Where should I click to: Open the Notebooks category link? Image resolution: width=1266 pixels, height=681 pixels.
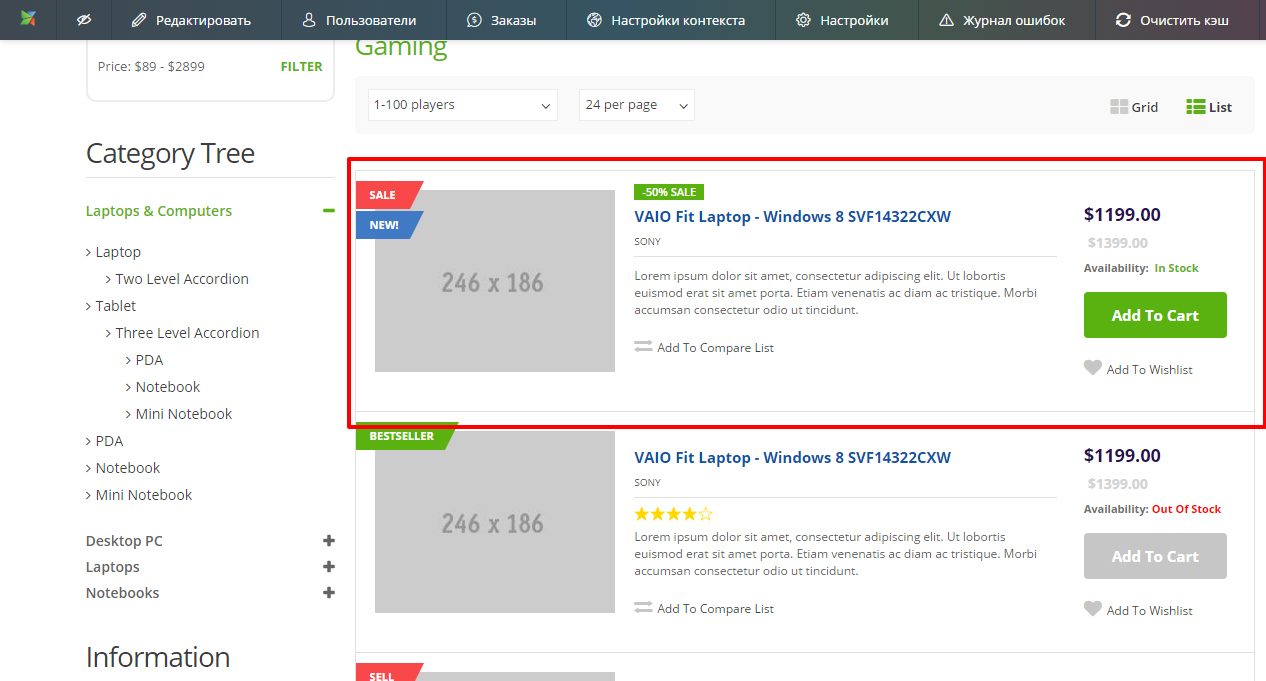123,593
